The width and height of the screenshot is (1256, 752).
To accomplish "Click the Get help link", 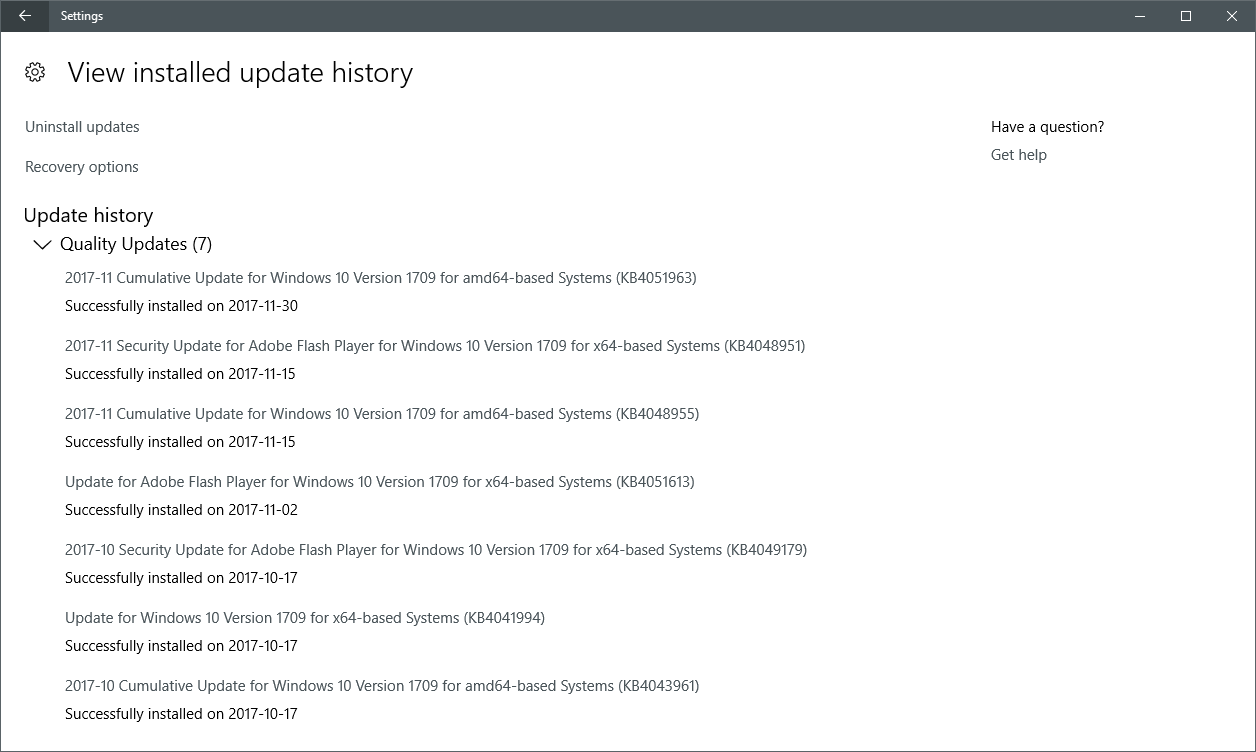I will point(1018,155).
